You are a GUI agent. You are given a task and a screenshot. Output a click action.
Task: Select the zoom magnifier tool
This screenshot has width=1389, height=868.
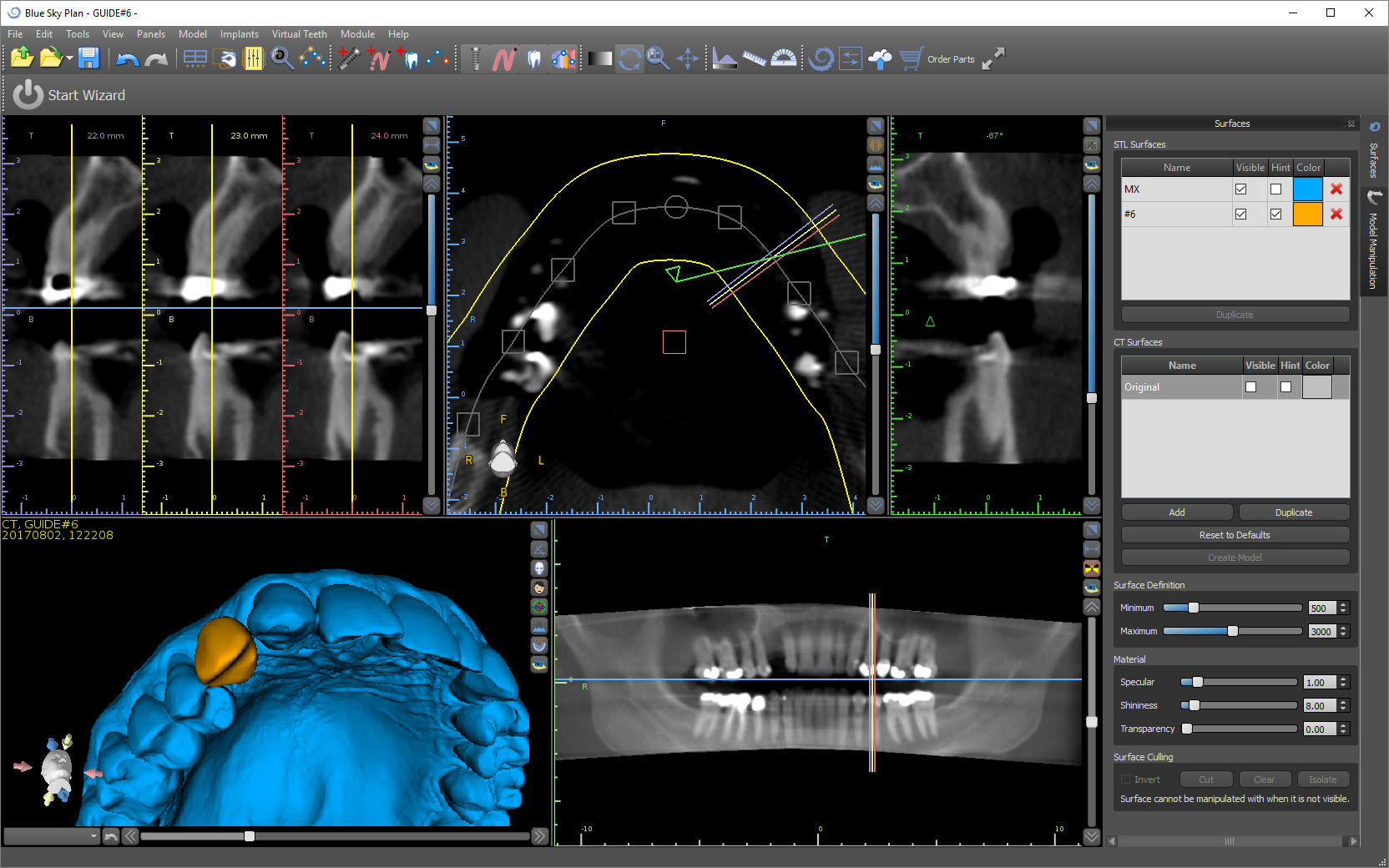(658, 58)
